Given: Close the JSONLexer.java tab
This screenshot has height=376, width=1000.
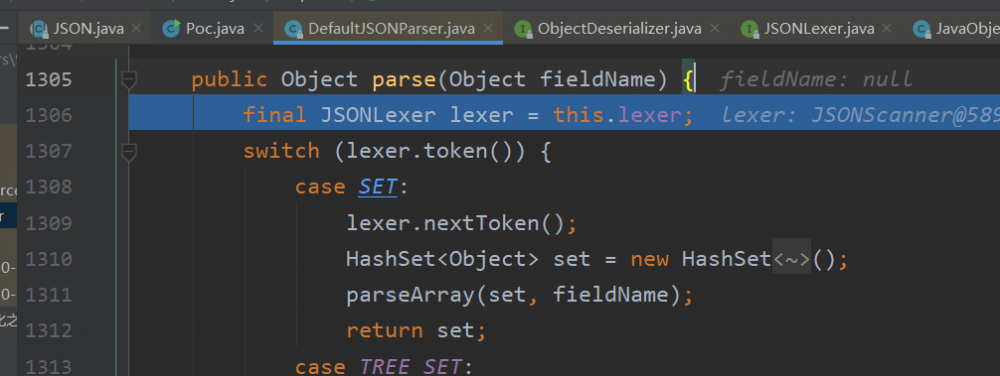Looking at the screenshot, I should click(x=887, y=29).
